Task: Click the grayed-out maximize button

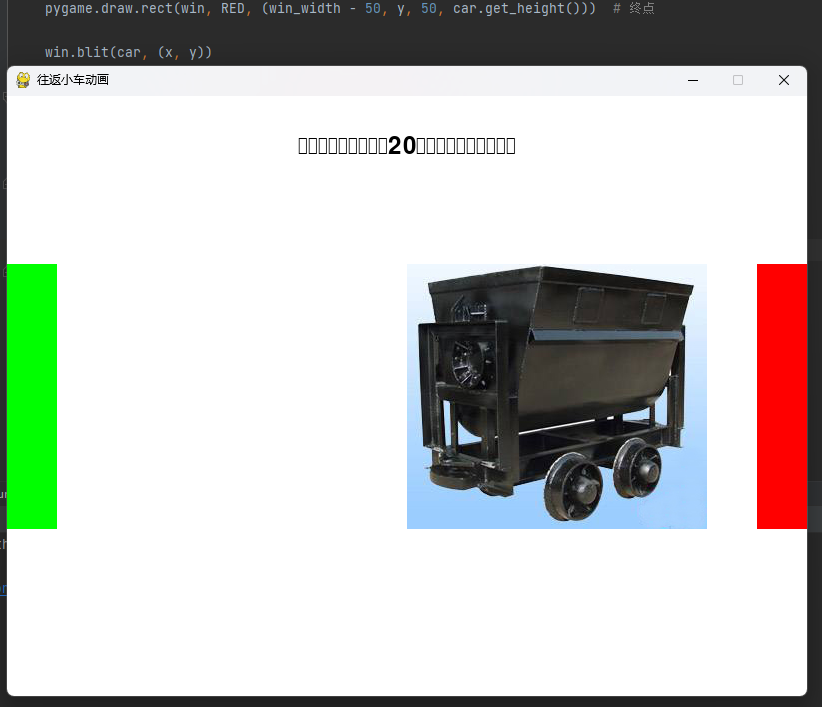Action: [738, 80]
